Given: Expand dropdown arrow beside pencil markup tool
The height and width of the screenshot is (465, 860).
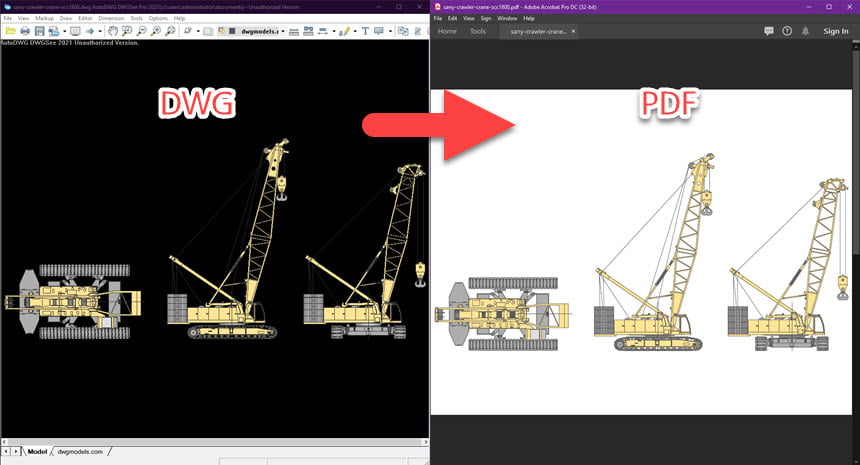Looking at the screenshot, I should (x=355, y=31).
